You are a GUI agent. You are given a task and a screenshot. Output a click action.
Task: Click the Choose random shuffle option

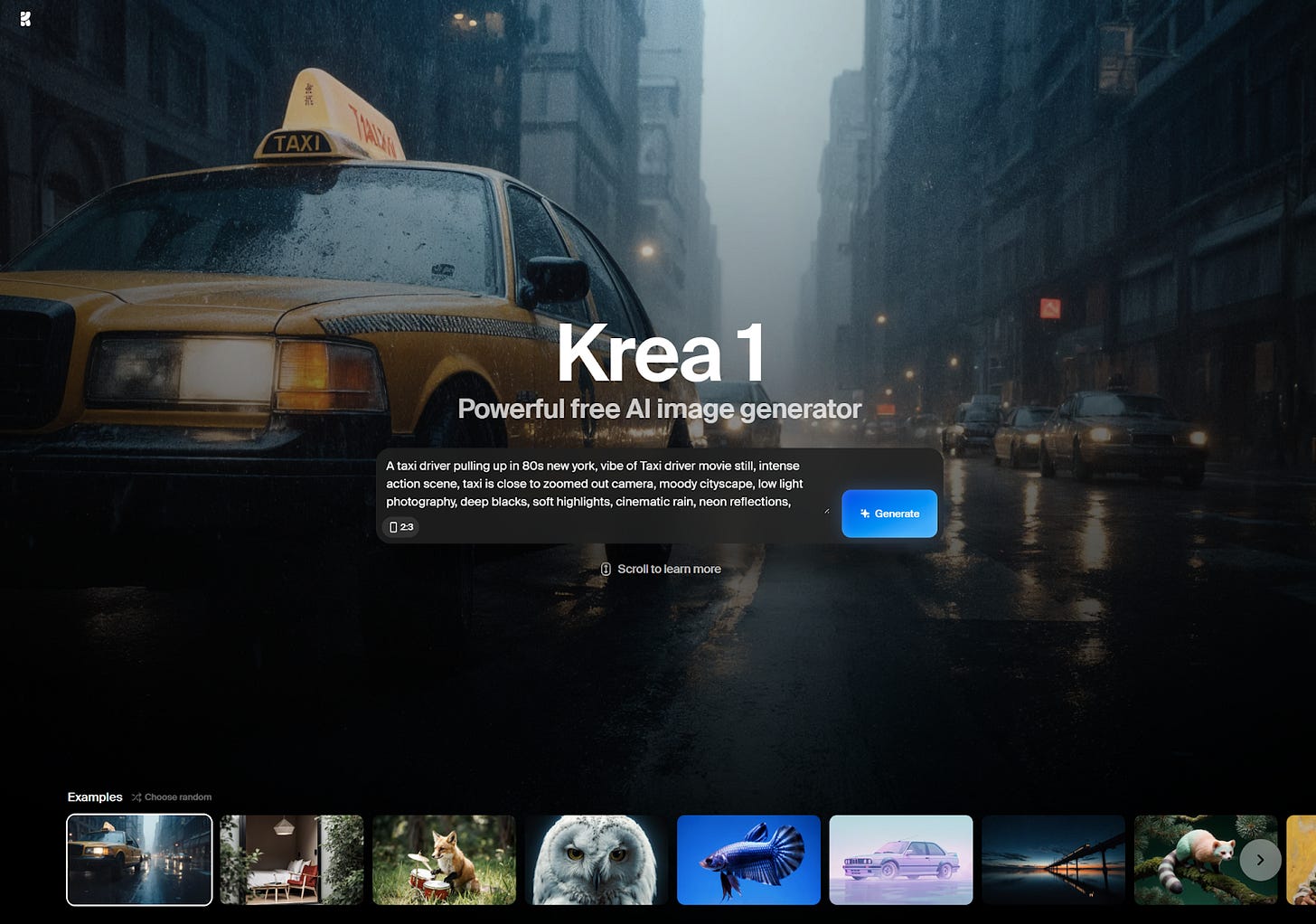(172, 797)
